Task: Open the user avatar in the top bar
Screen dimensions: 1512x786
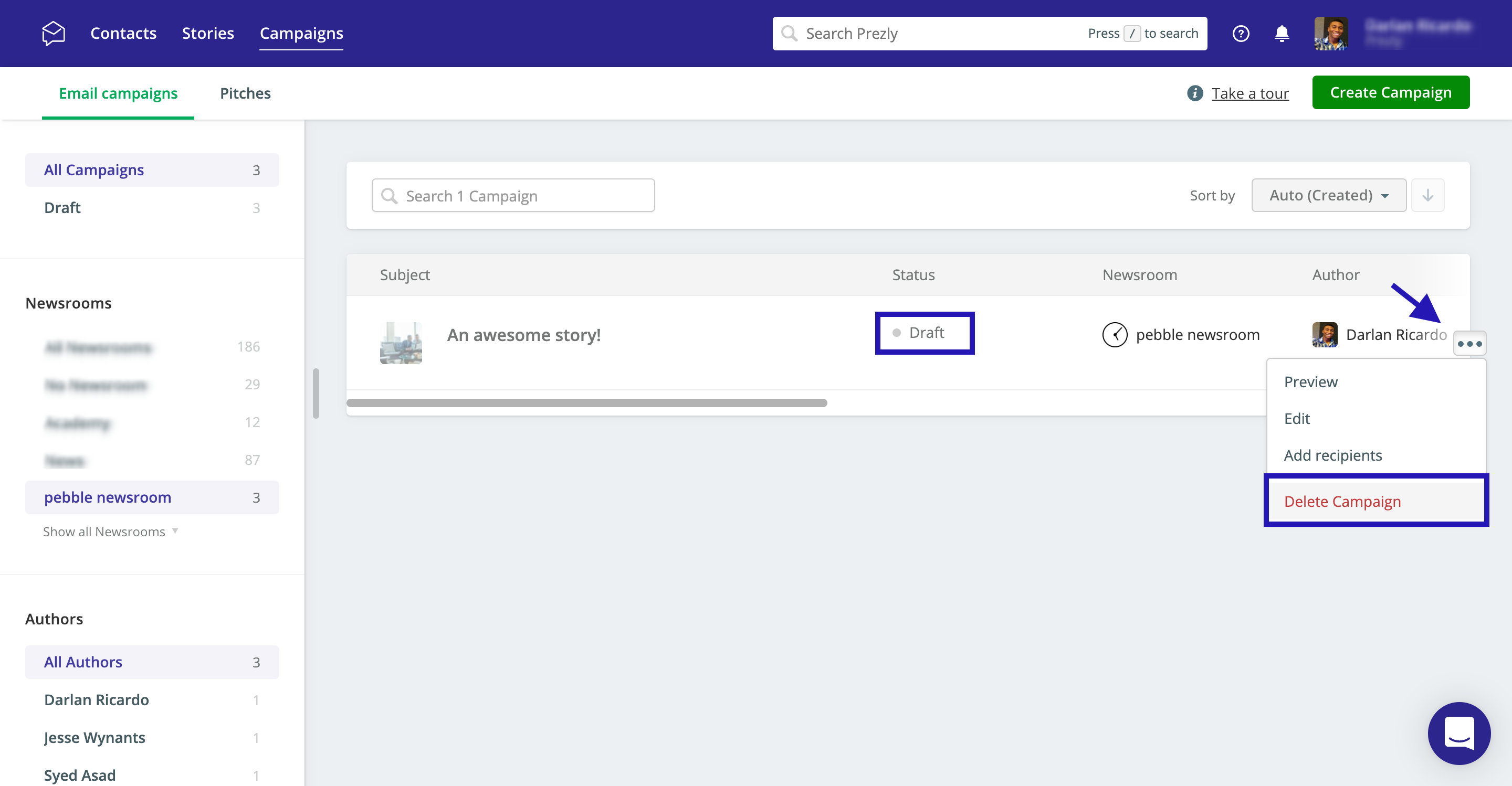Action: [1331, 34]
